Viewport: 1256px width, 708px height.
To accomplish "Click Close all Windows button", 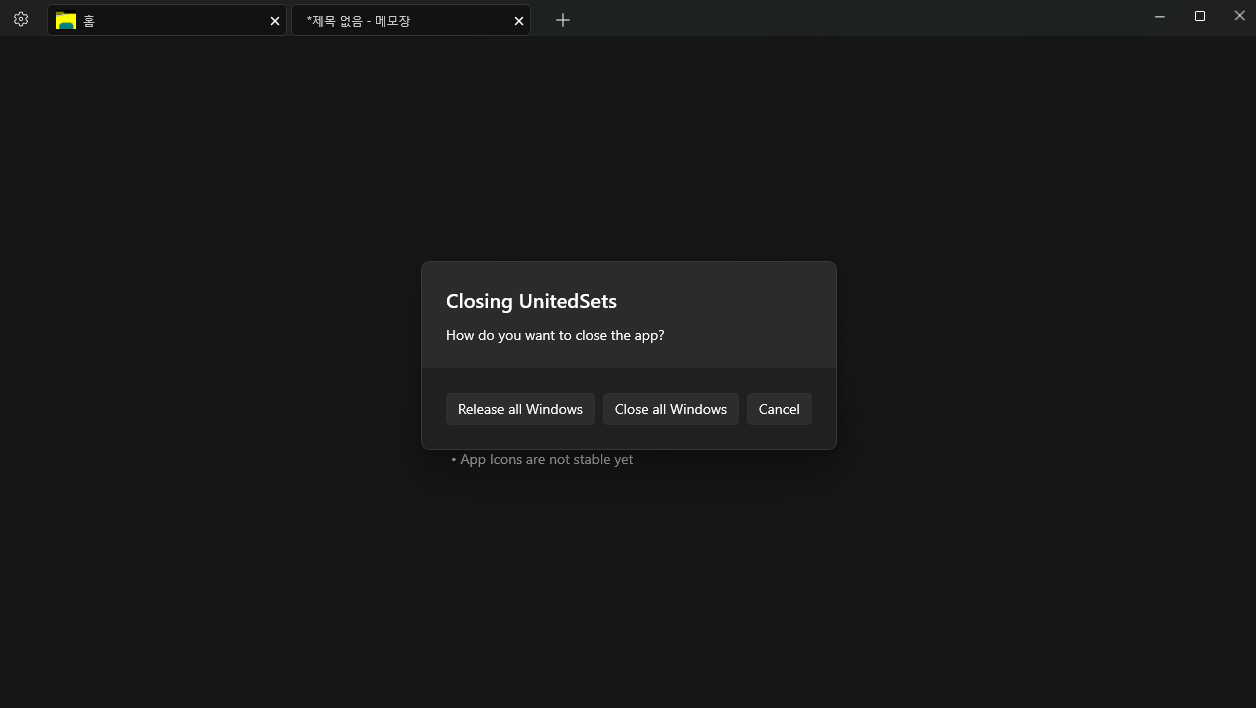I will 671,409.
